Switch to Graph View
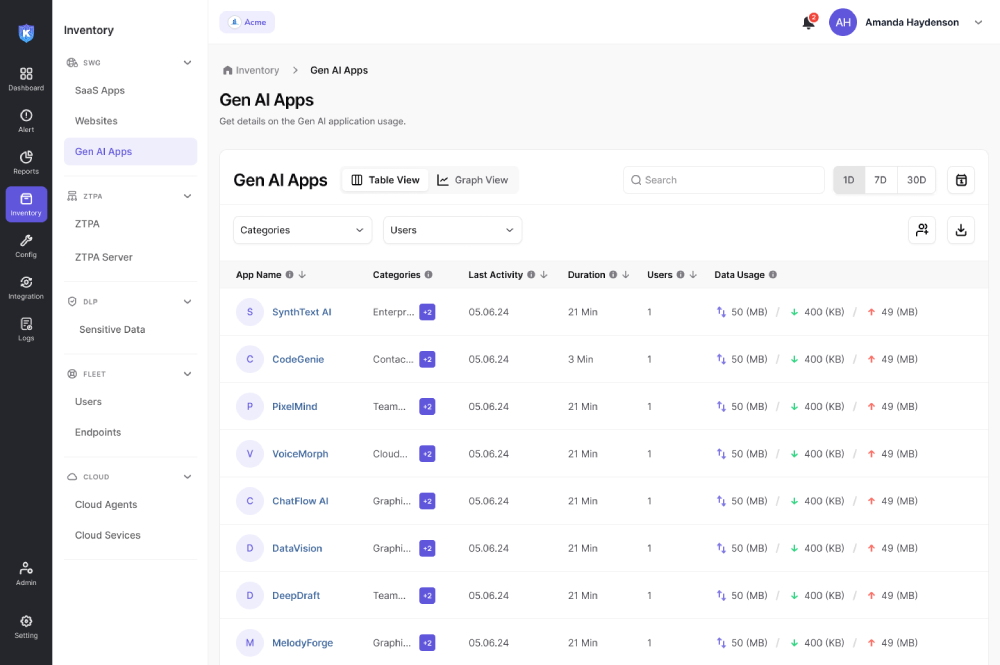Image resolution: width=1000 pixels, height=665 pixels. pos(473,180)
